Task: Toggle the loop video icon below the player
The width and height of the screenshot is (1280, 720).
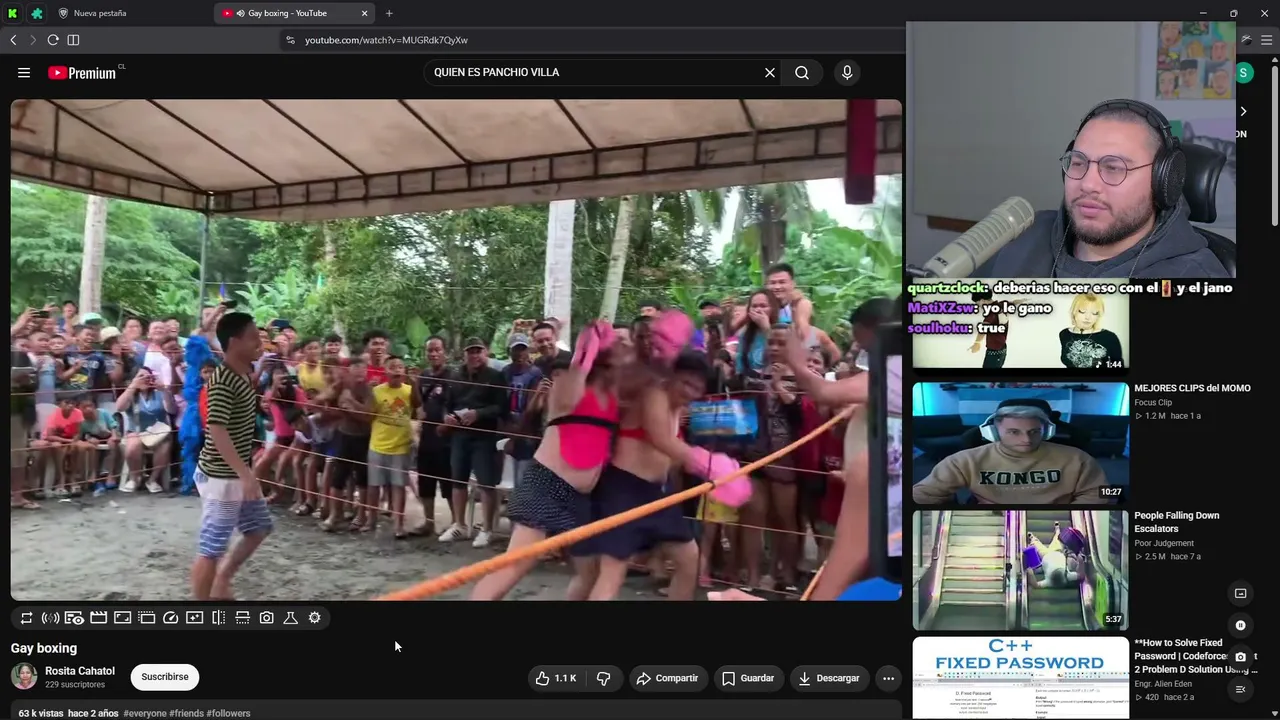Action: [x=27, y=618]
